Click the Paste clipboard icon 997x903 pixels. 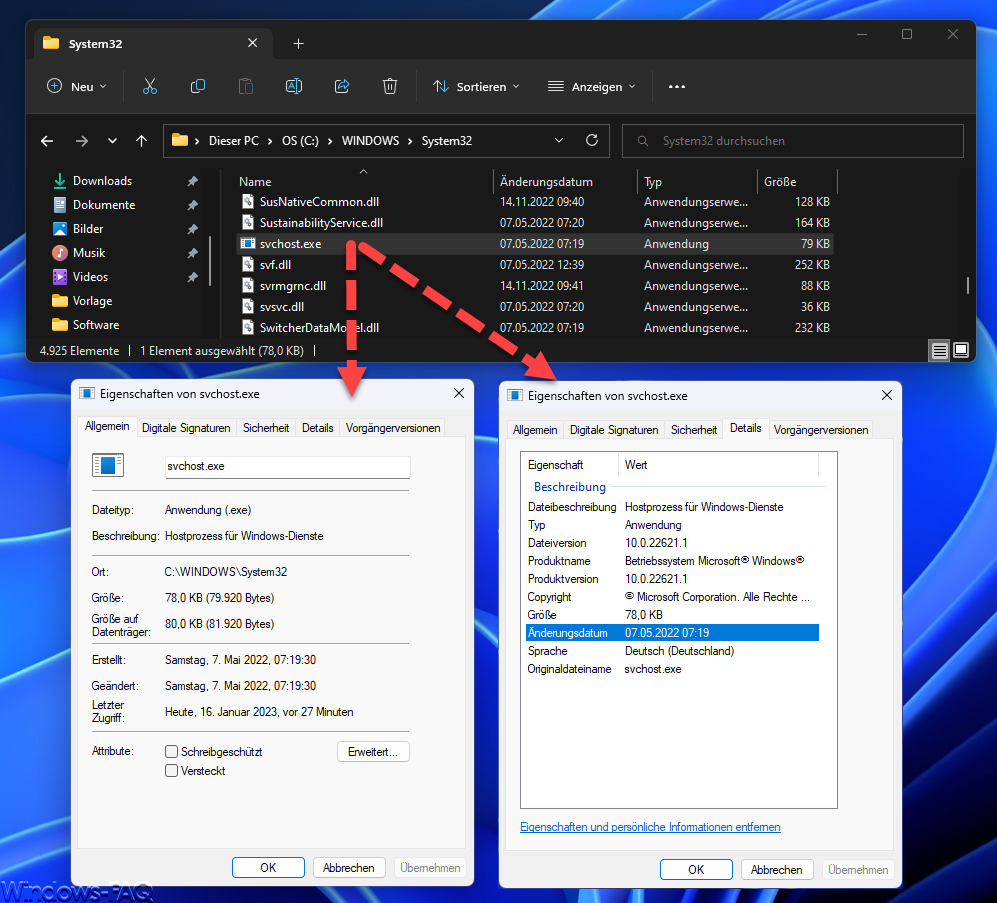(x=245, y=86)
